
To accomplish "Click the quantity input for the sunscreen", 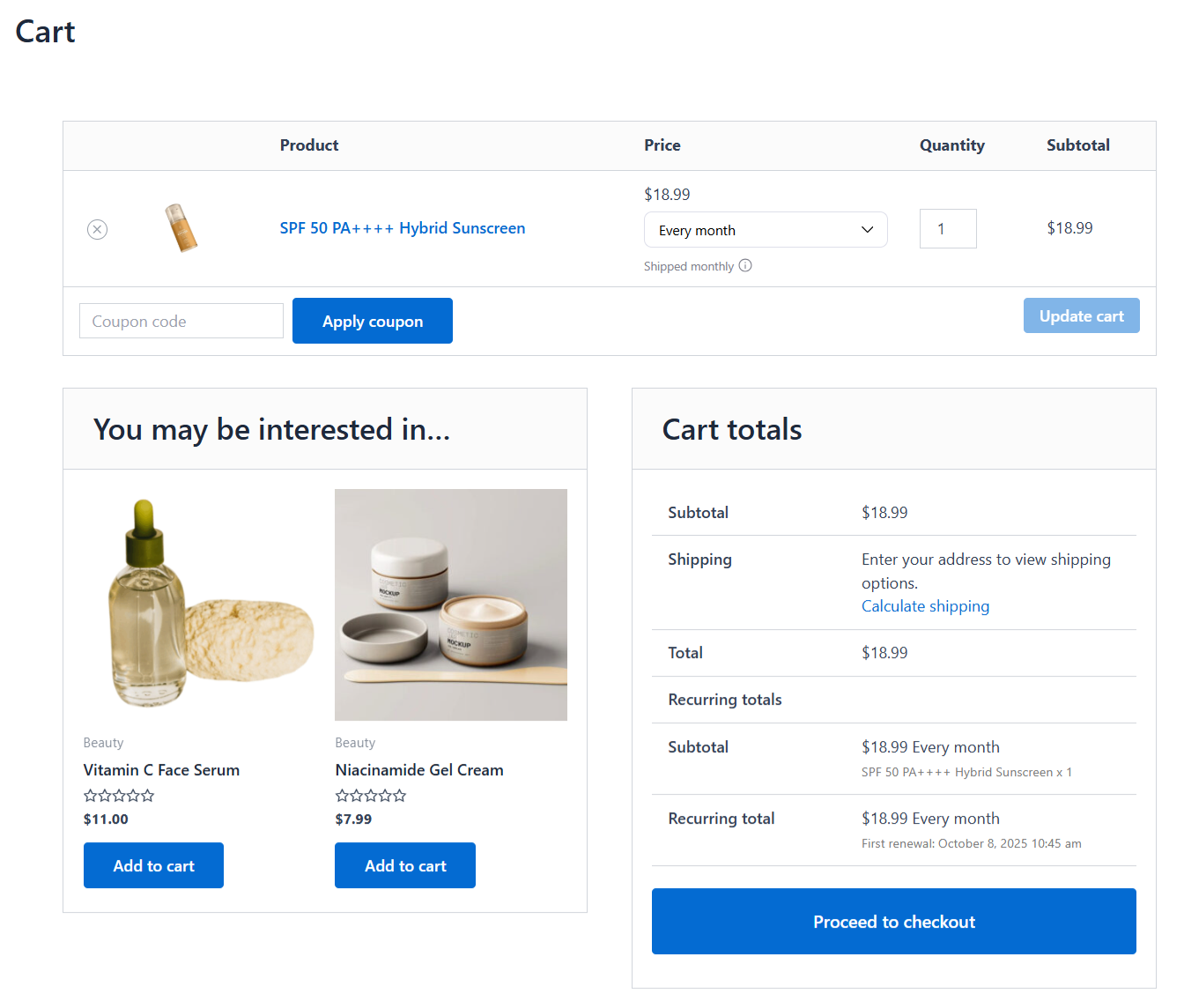I will coord(948,228).
